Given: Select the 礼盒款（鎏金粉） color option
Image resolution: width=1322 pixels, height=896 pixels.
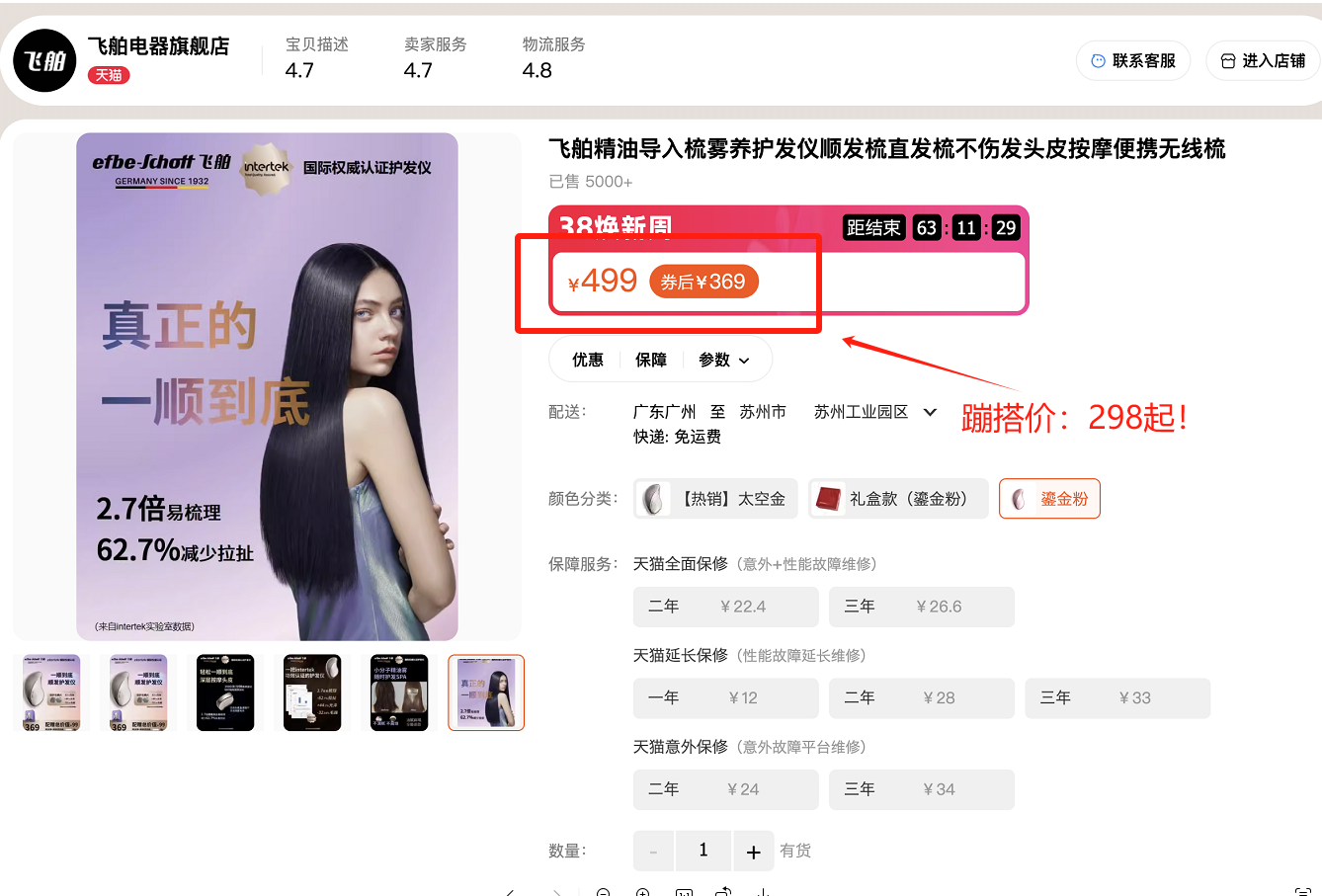Looking at the screenshot, I should pyautogui.click(x=898, y=499).
